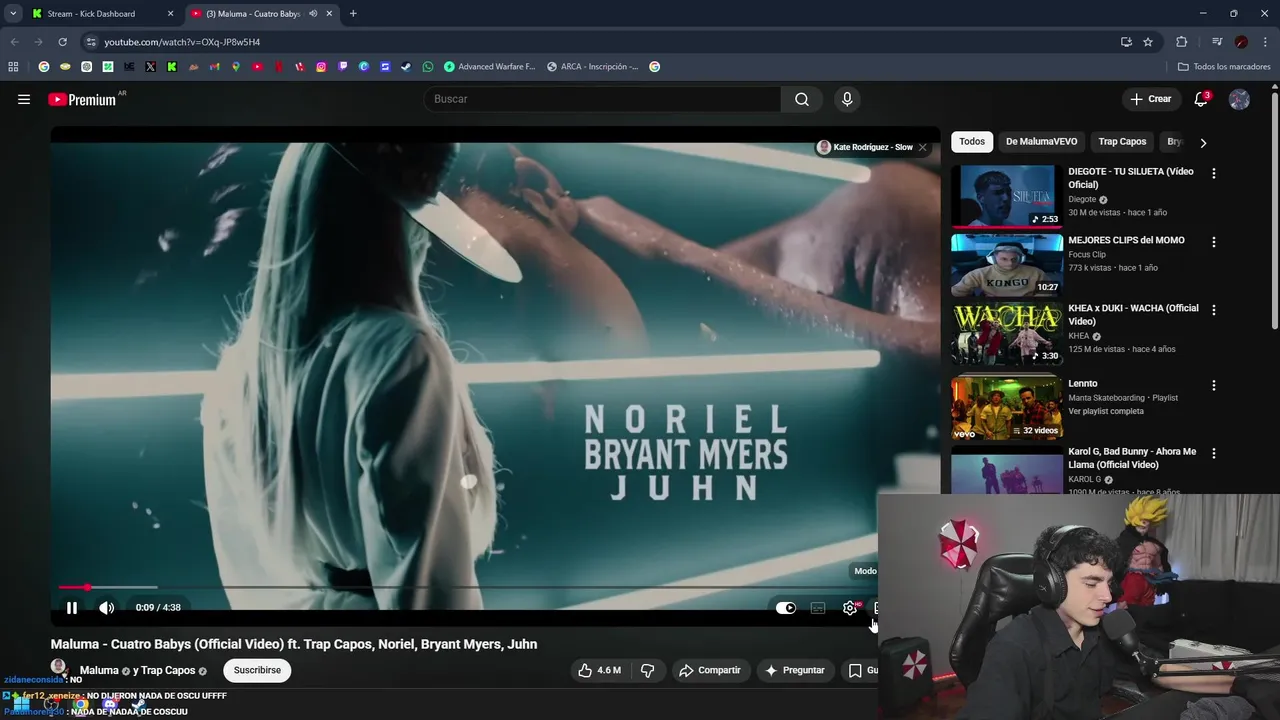Open the DIEGOTE - TU SILUETA thumbnail
The height and width of the screenshot is (720, 1280).
pyautogui.click(x=1007, y=196)
